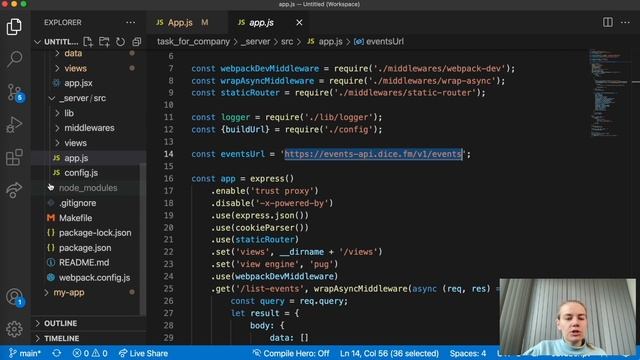
Task: Click Ln 14, Col 56 cursor position indicator
Action: tap(389, 353)
